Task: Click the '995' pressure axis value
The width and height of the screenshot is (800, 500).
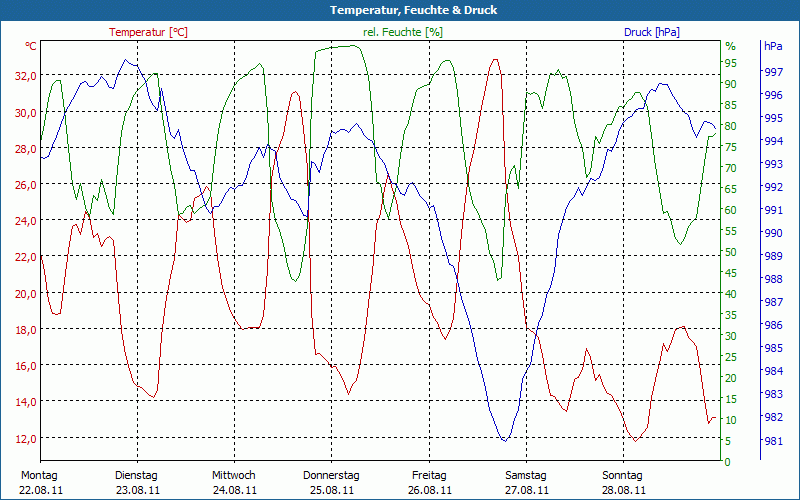Action: pos(774,118)
